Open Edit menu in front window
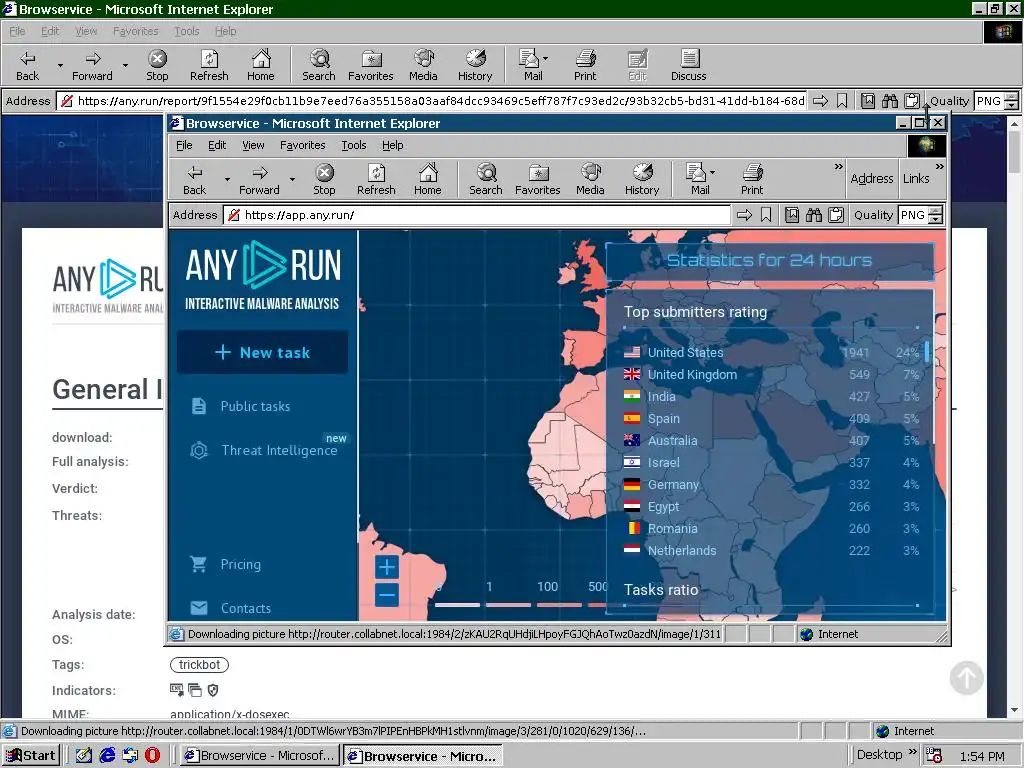 coord(217,145)
